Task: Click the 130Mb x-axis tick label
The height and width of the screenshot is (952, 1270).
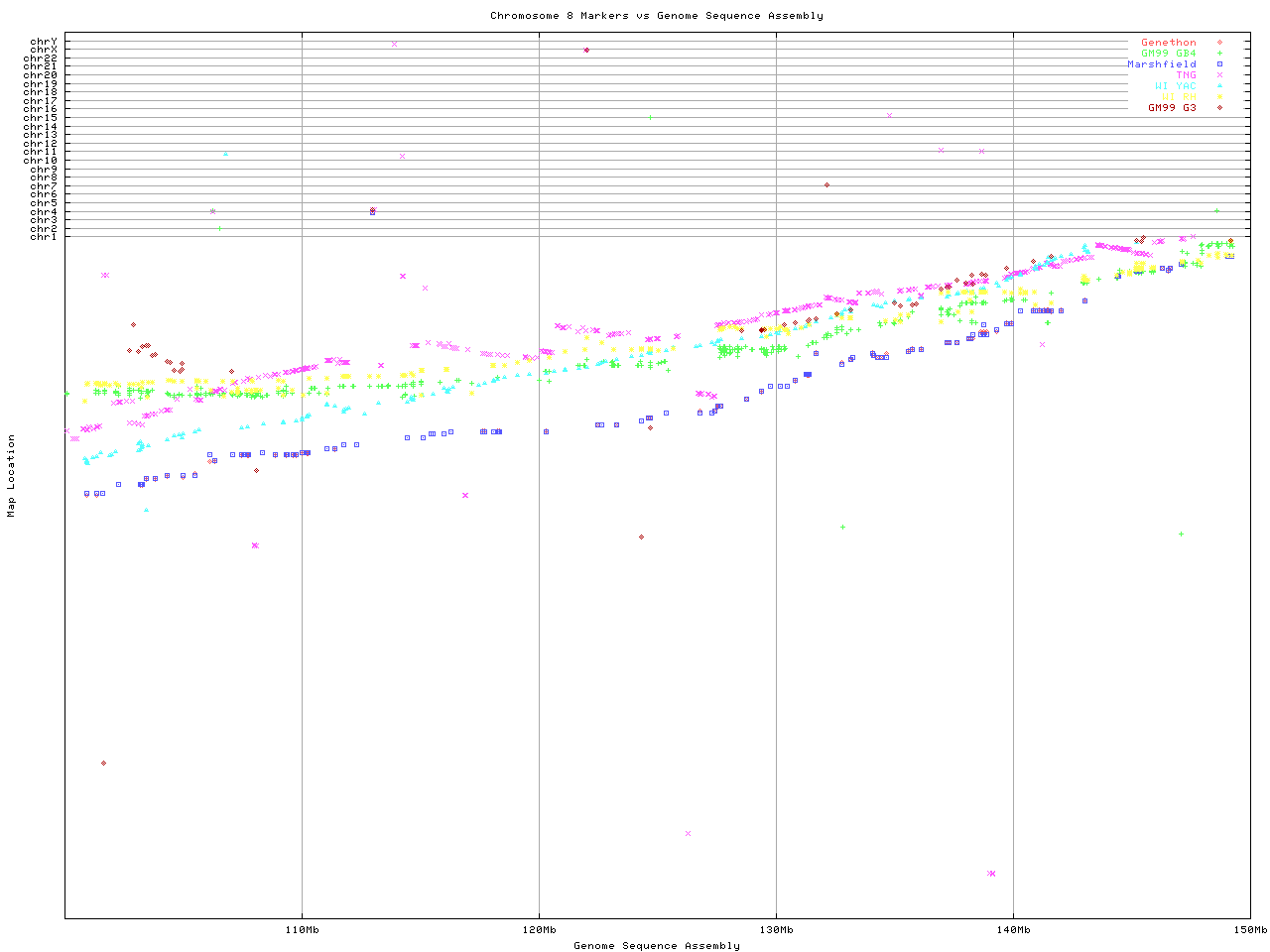Action: pos(776,930)
